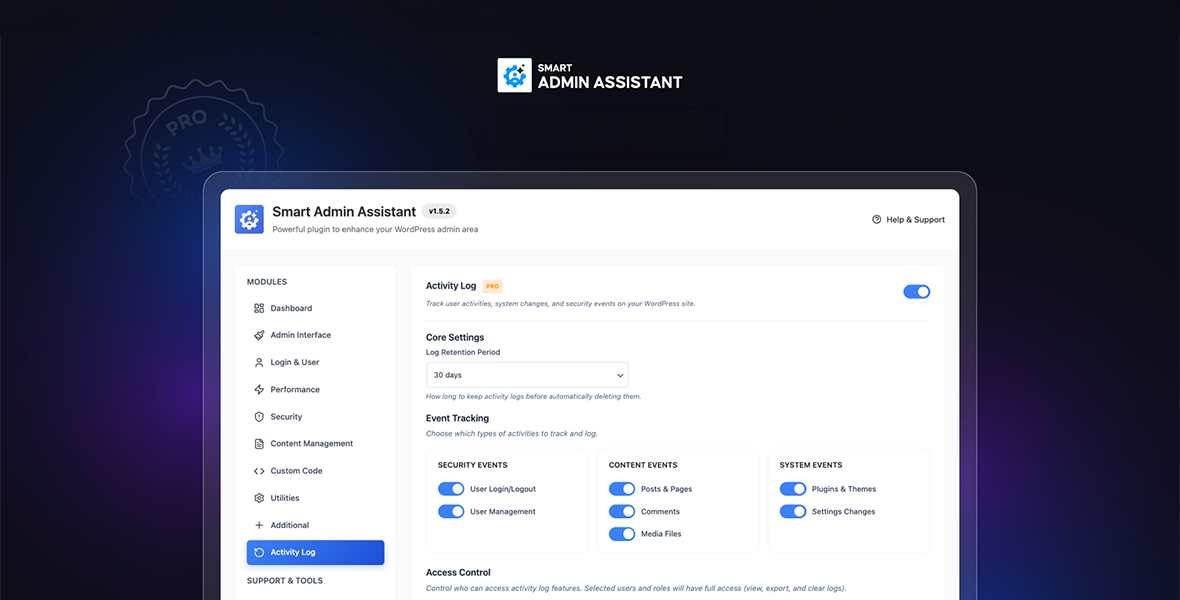Viewport: 1180px width, 600px height.
Task: Turn off the main Activity Log toggle
Action: click(917, 291)
